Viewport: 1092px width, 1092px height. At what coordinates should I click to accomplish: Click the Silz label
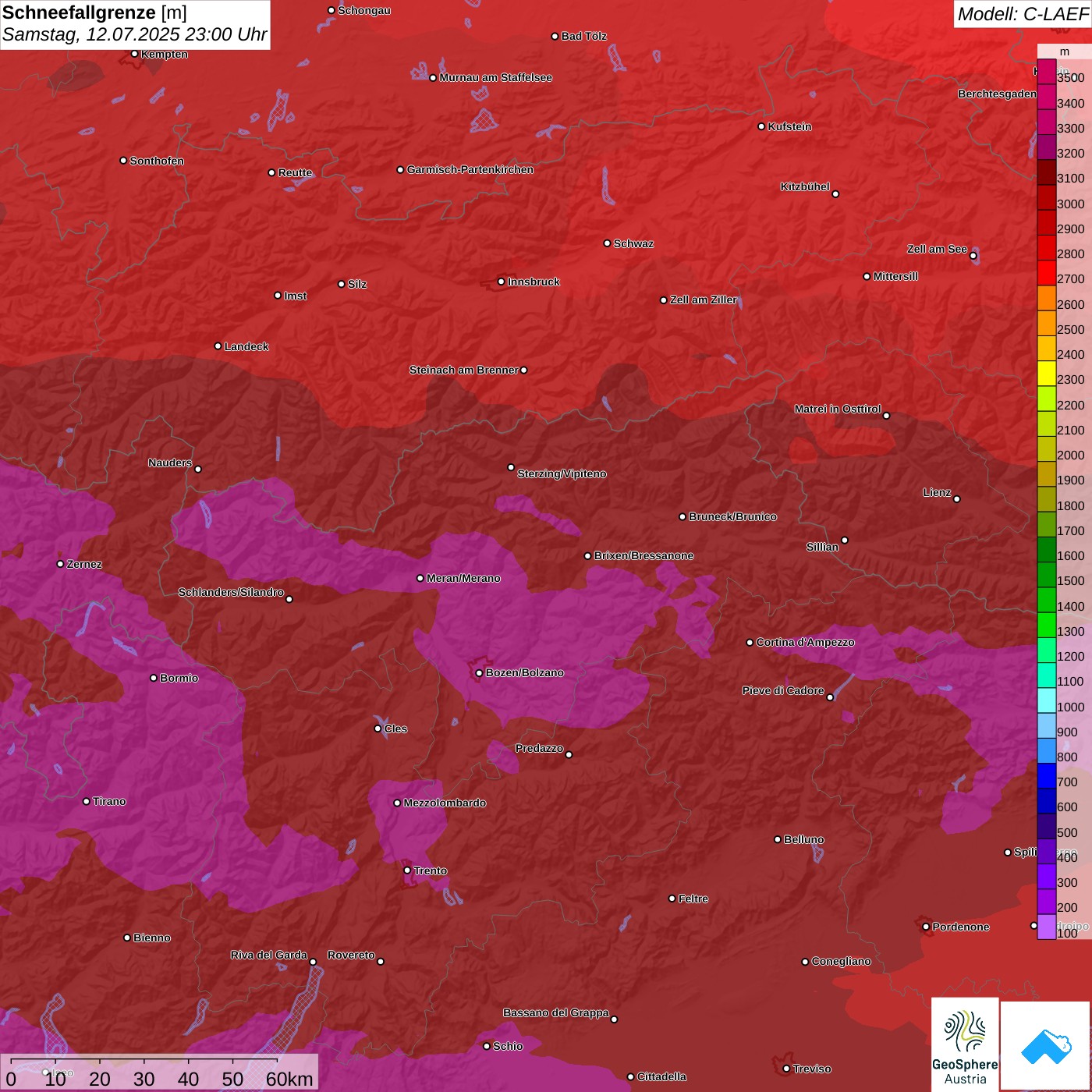coord(357,284)
